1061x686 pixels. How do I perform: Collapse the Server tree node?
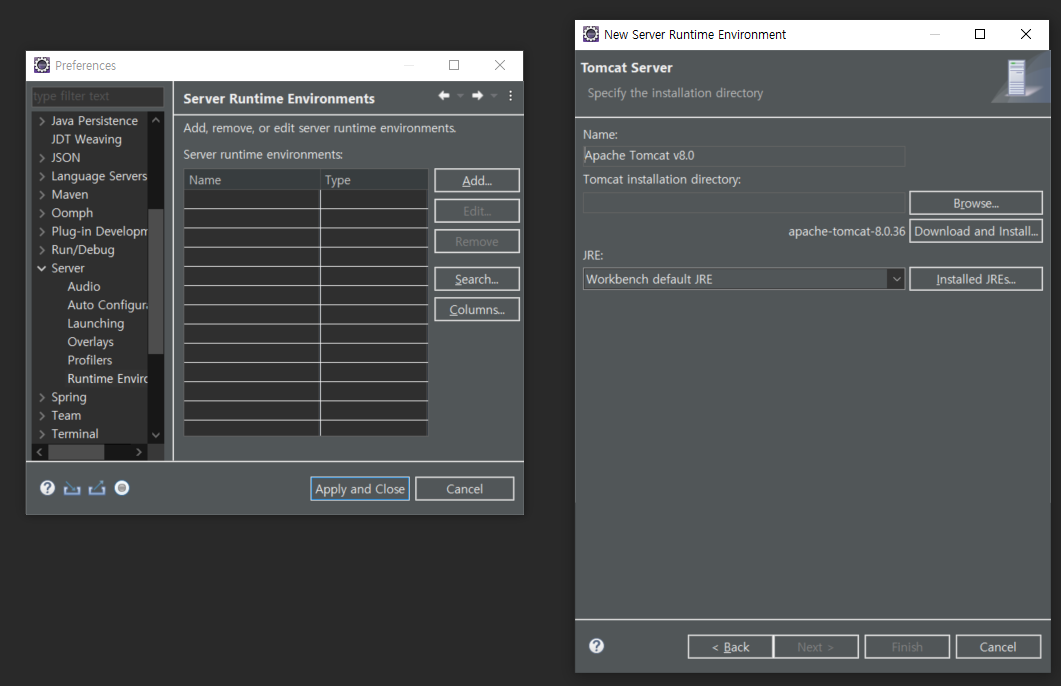[42, 269]
